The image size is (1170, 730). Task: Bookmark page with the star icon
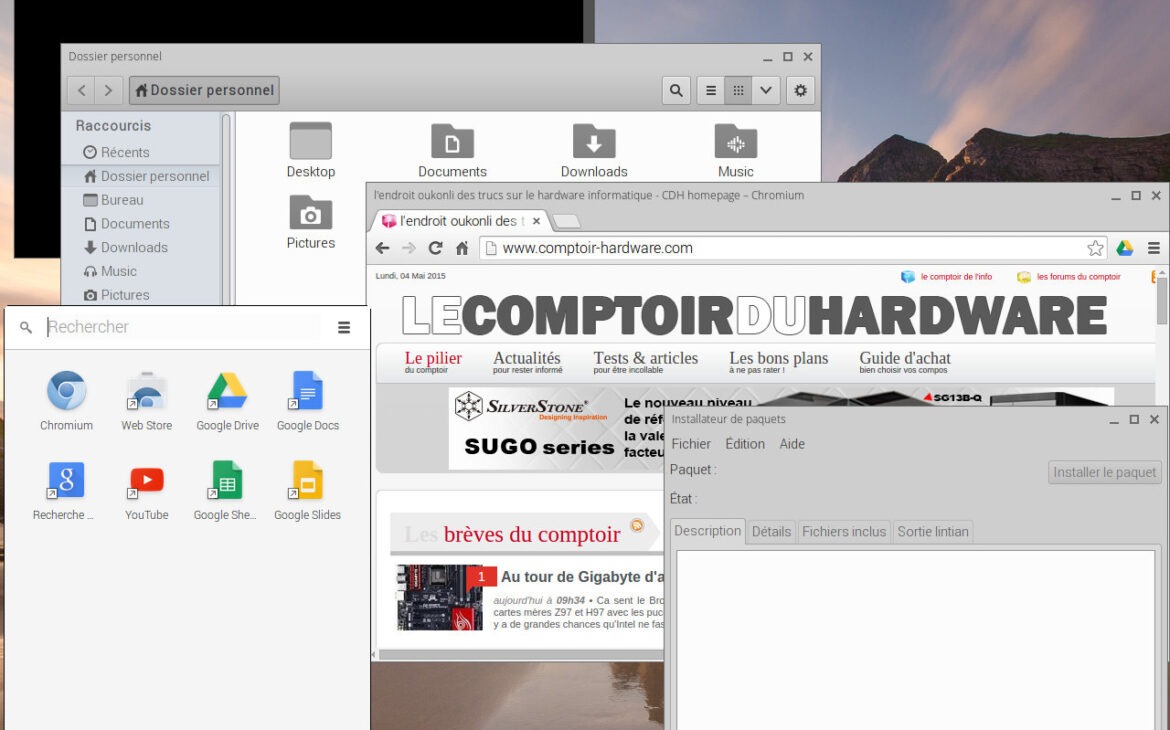tap(1095, 248)
